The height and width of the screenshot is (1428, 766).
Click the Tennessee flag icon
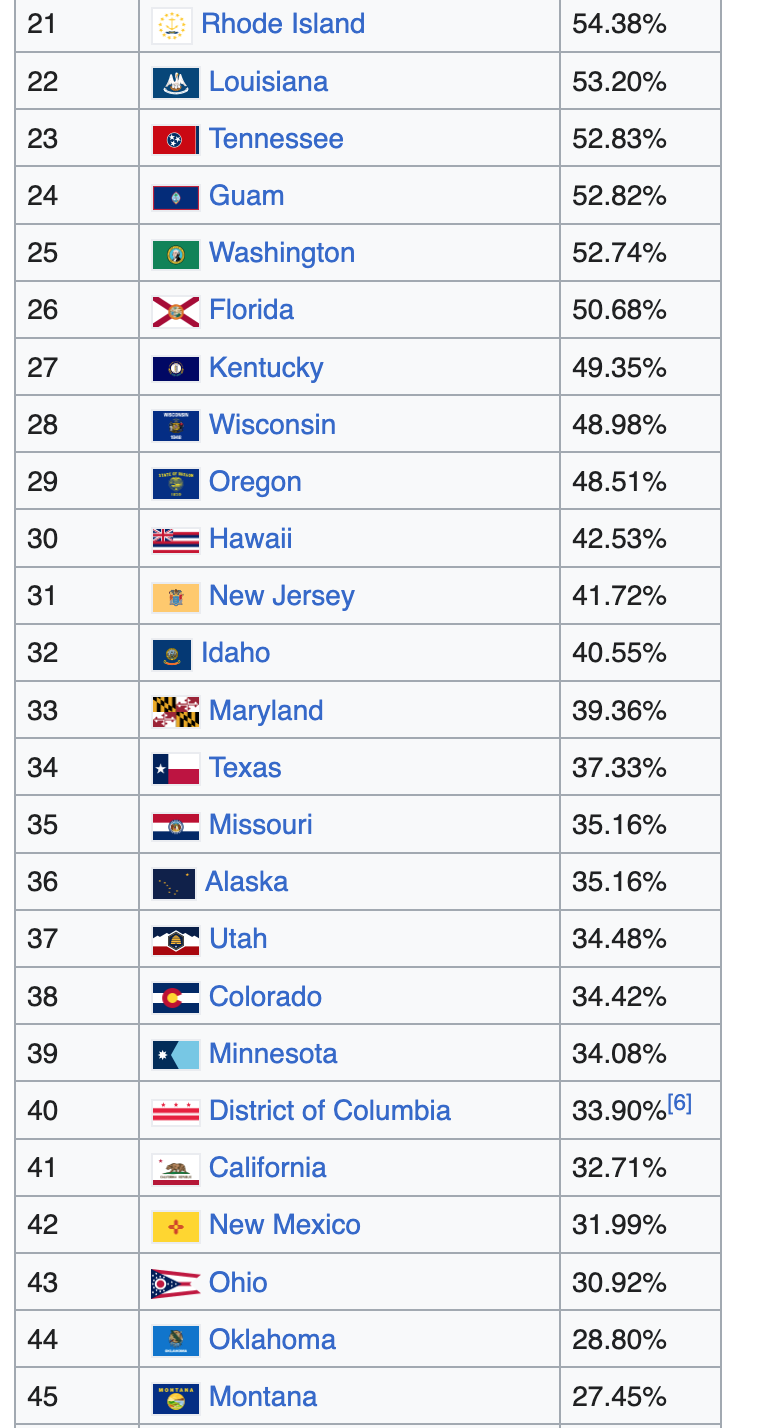pos(176,139)
